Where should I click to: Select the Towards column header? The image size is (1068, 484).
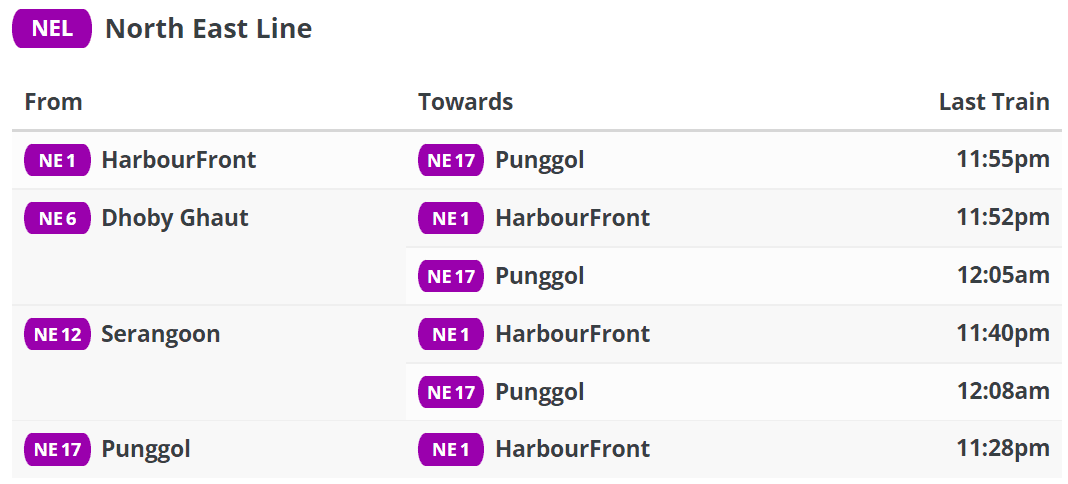pyautogui.click(x=465, y=102)
